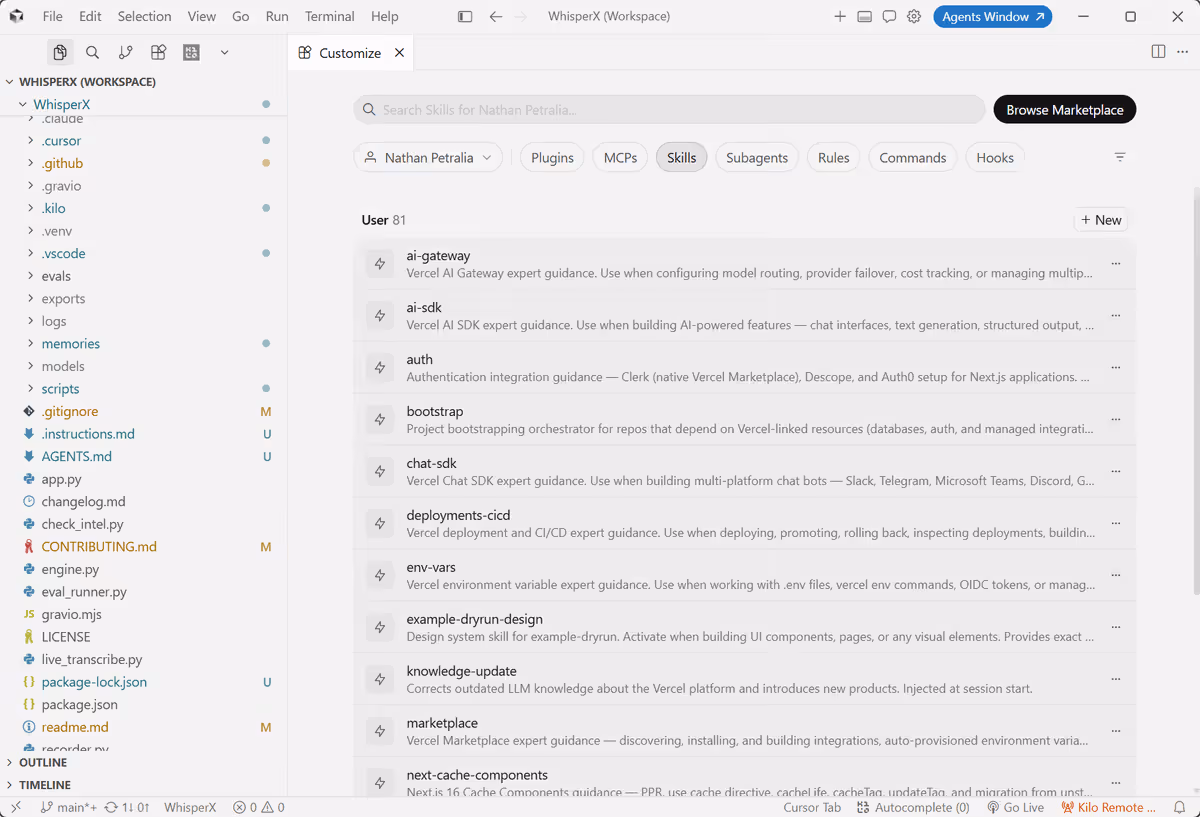The image size is (1200, 817).
Task: Open the Agents Window
Action: 993,16
